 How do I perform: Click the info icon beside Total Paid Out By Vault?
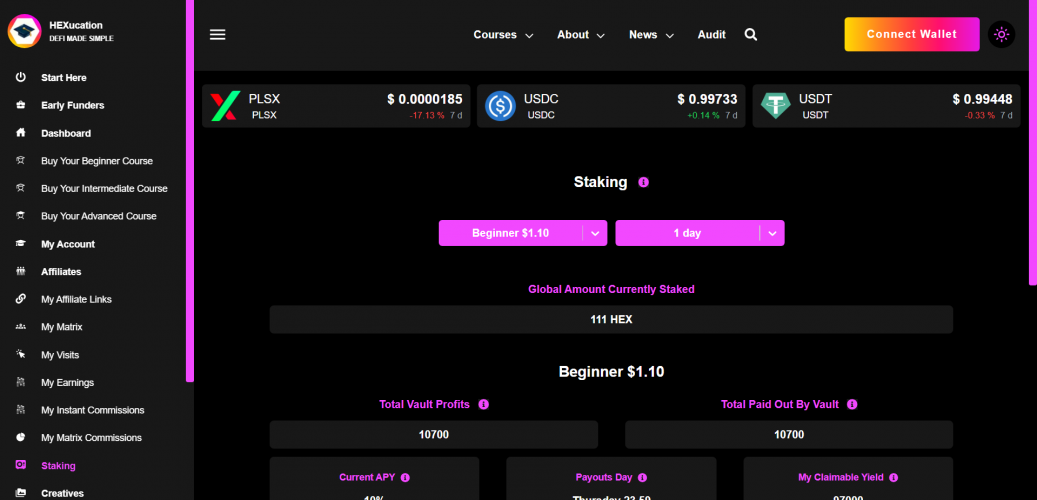point(852,404)
